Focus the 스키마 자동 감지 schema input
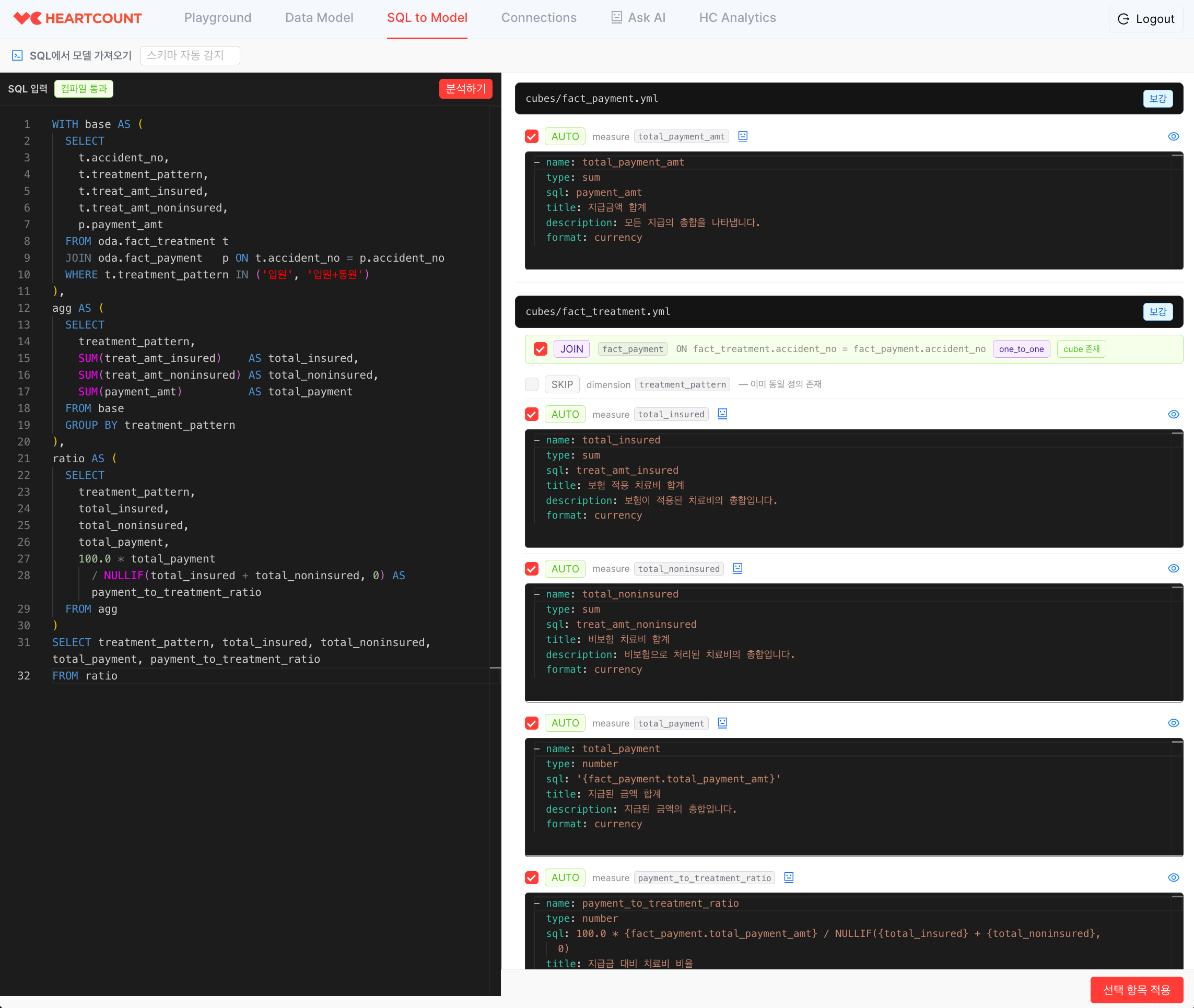 click(x=190, y=55)
